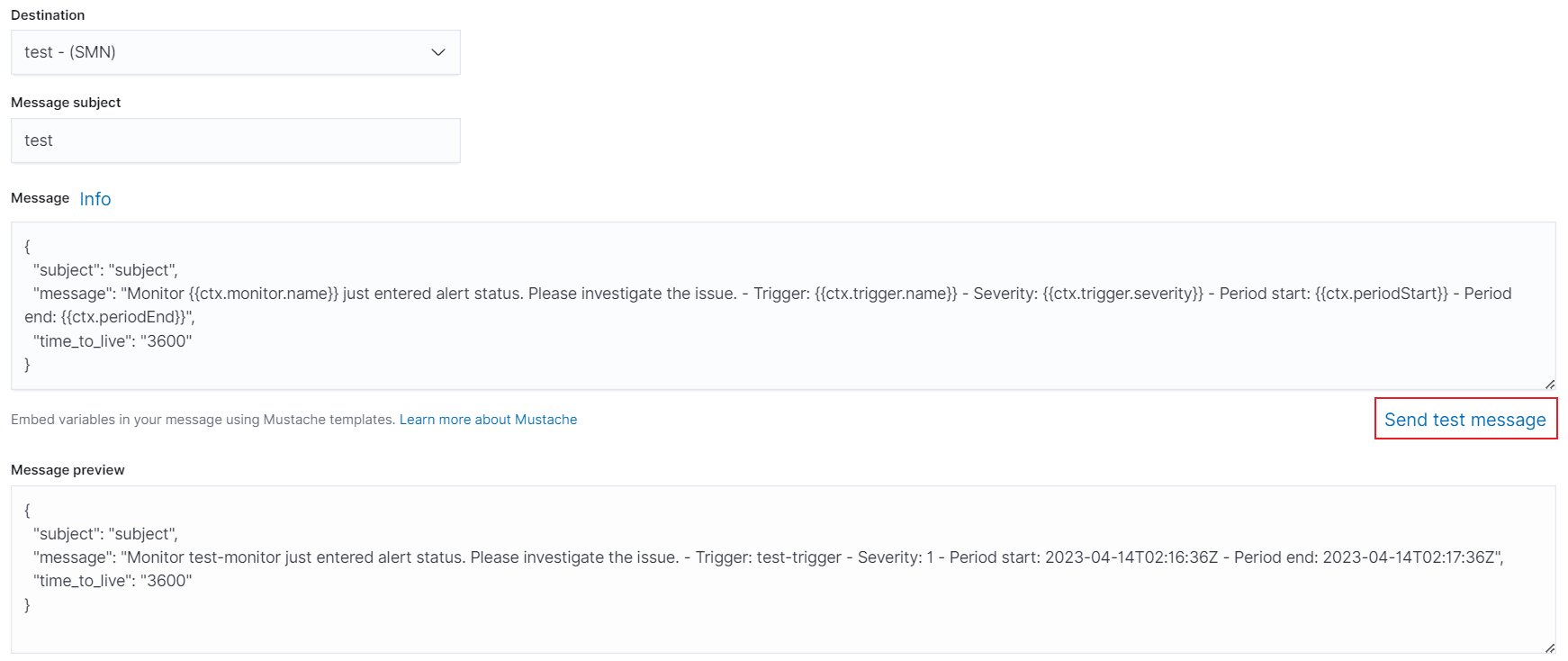Click the "time_to_live" line in Message preview
1568x661 pixels.
click(x=113, y=581)
